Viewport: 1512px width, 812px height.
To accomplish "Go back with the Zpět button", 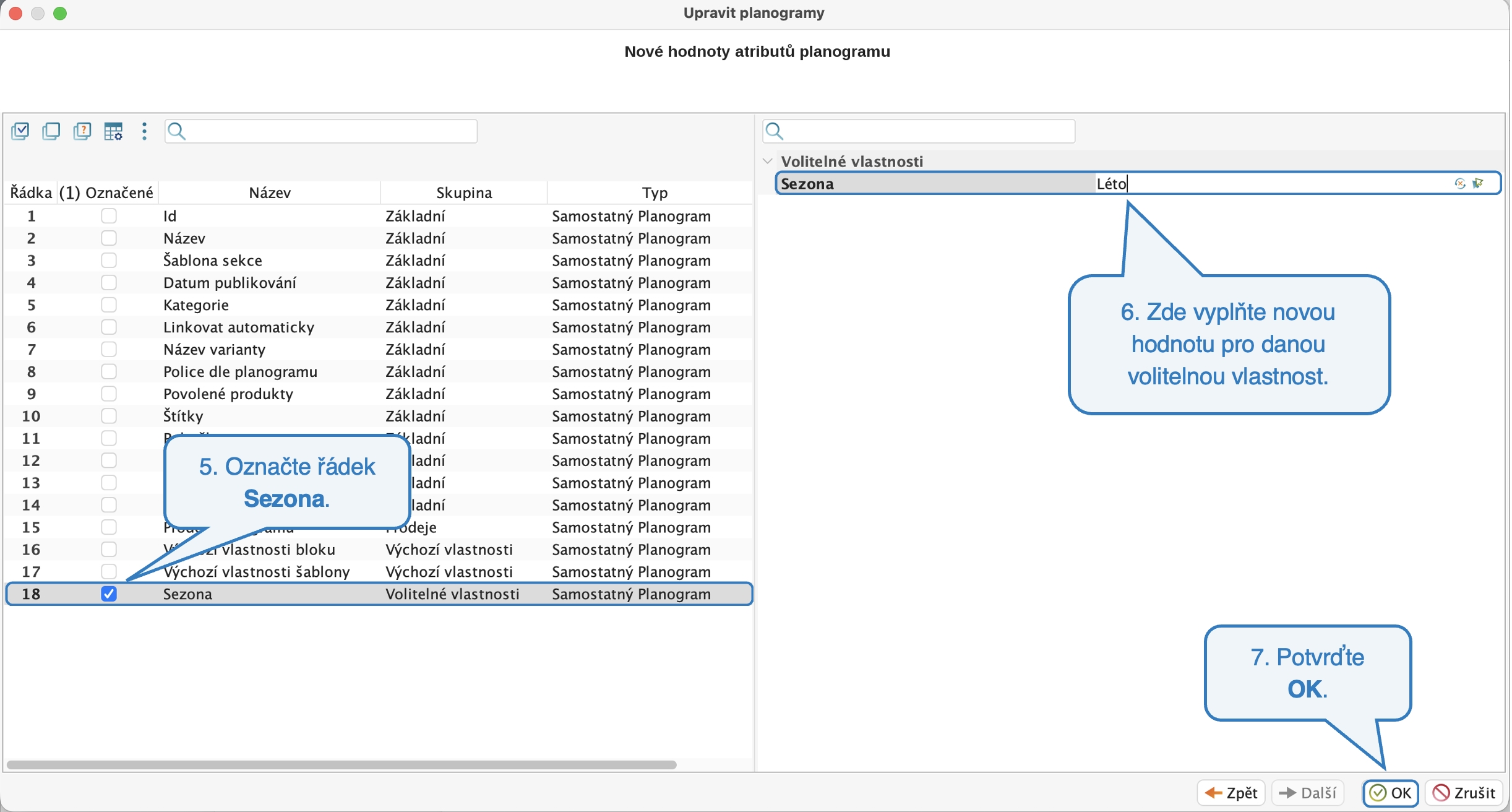I will [1231, 793].
